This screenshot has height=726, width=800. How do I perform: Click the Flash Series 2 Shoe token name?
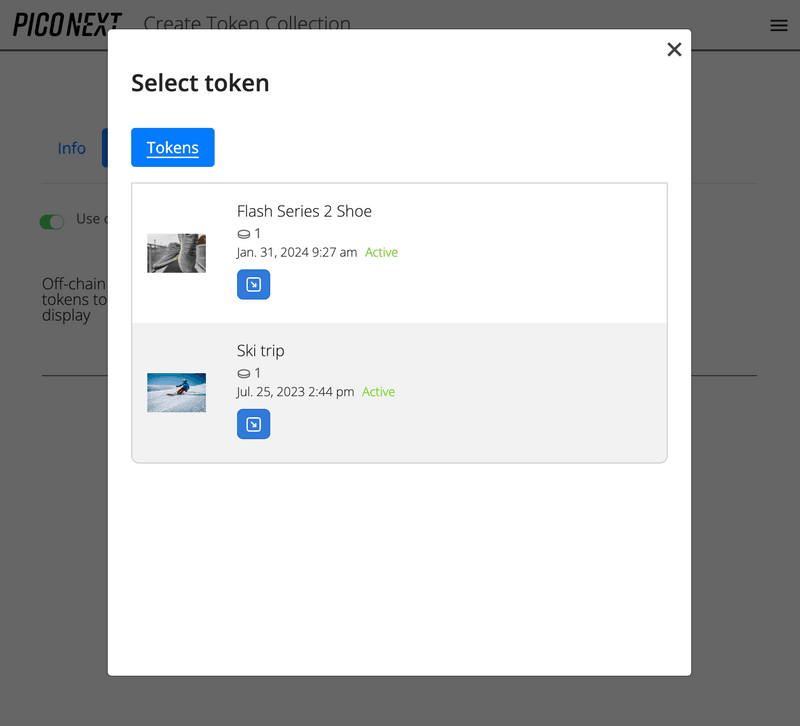(x=303, y=211)
